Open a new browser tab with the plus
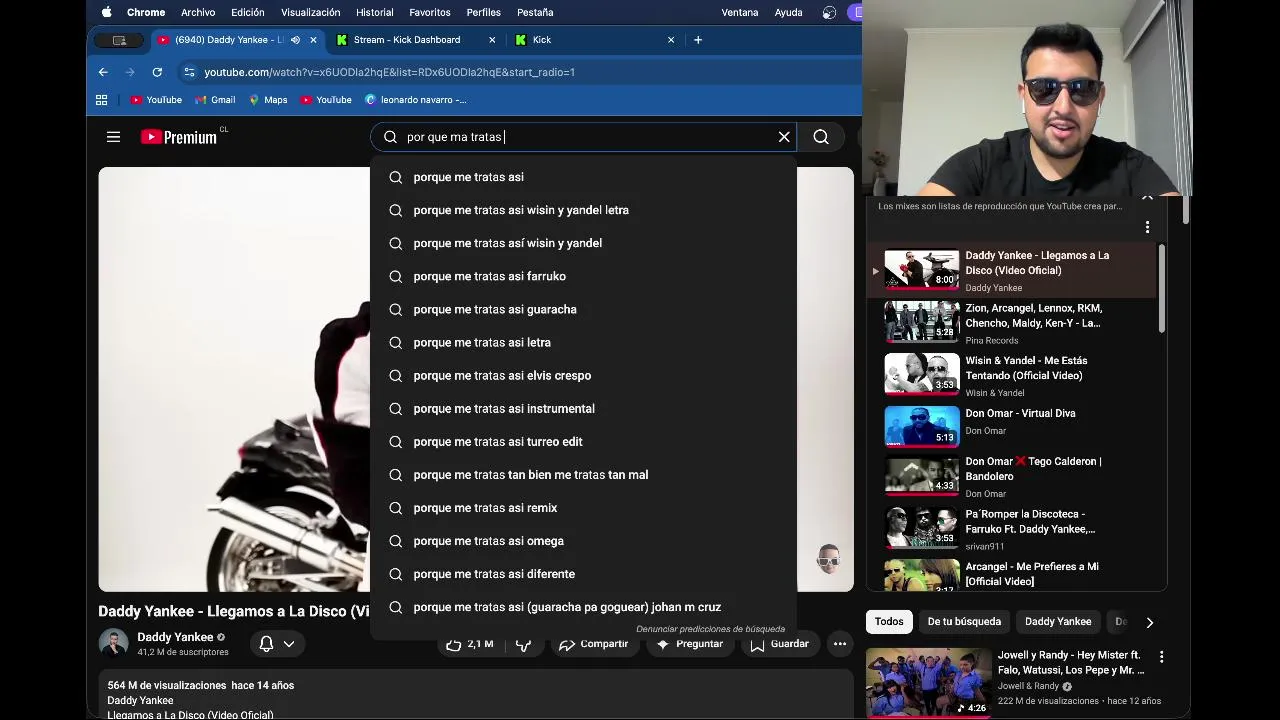Screen dimensions: 1280x720 [698, 40]
